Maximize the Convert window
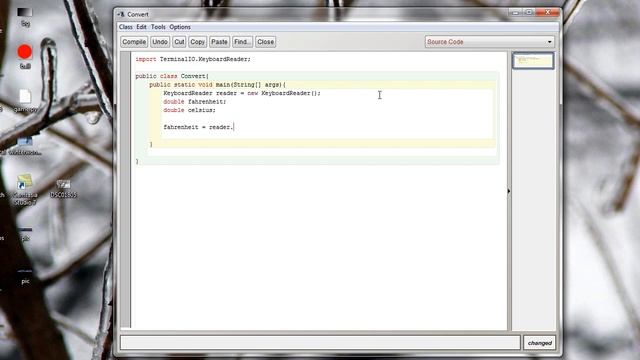 click(529, 13)
